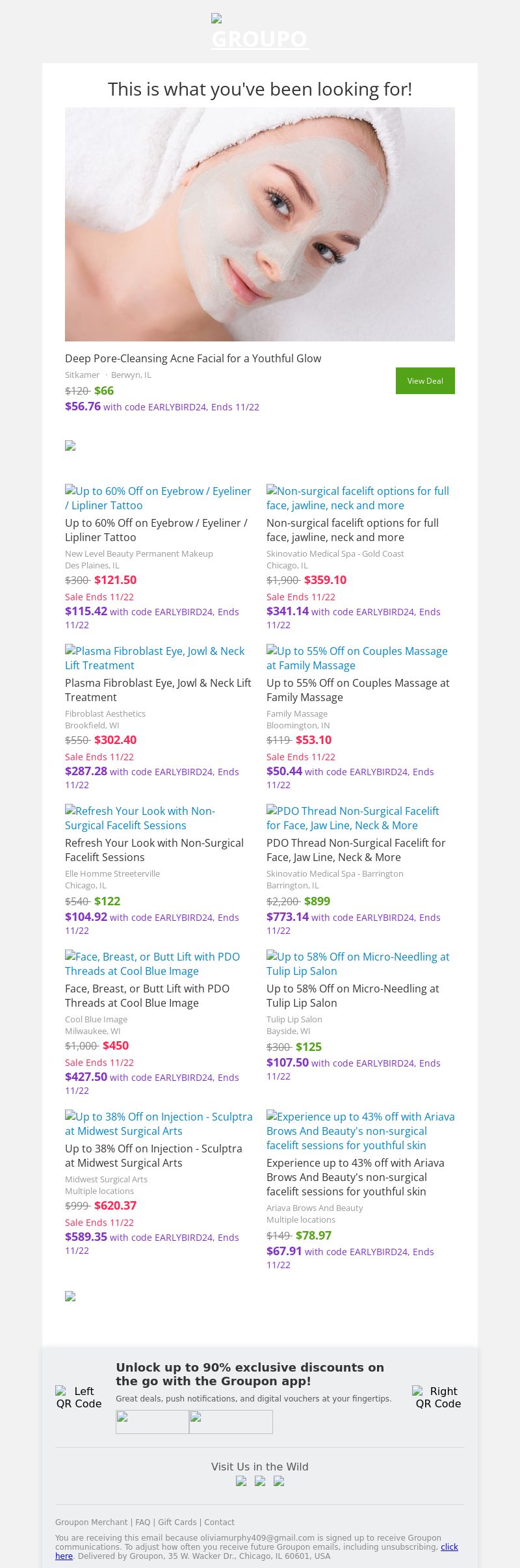
Task: Open the first social media icon
Action: pyautogui.click(x=241, y=1482)
